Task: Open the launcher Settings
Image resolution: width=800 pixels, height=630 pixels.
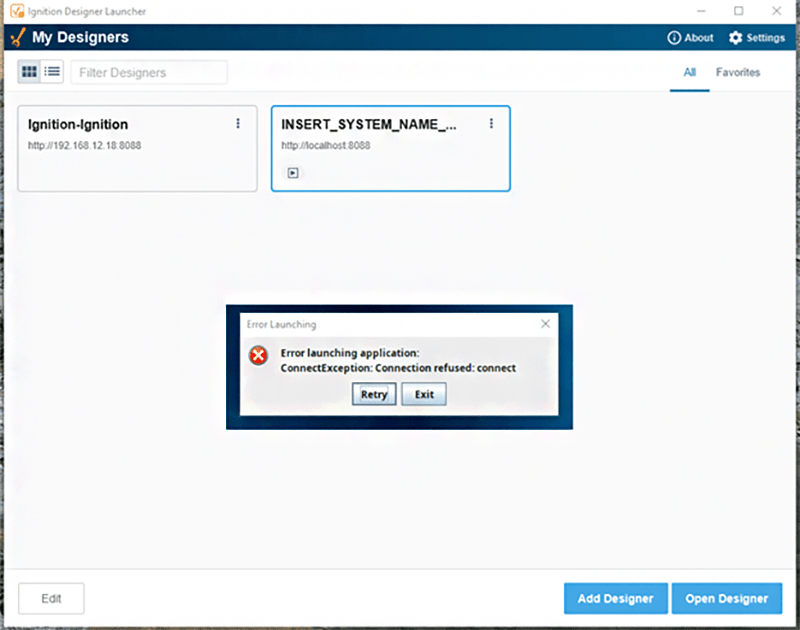Action: [757, 38]
